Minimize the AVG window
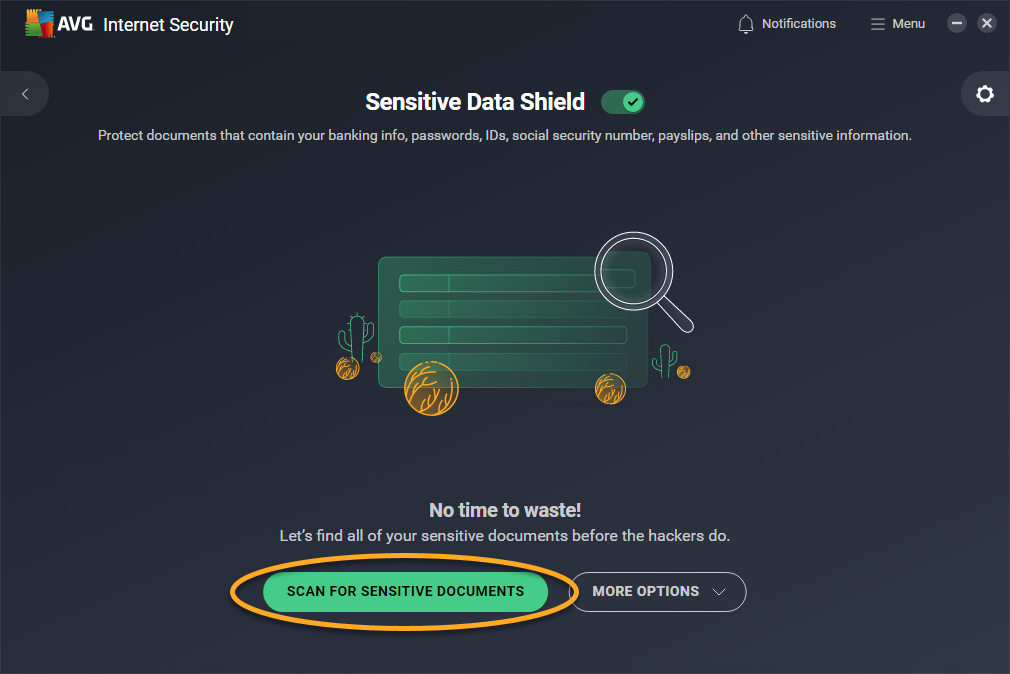This screenshot has height=674, width=1010. (x=957, y=23)
